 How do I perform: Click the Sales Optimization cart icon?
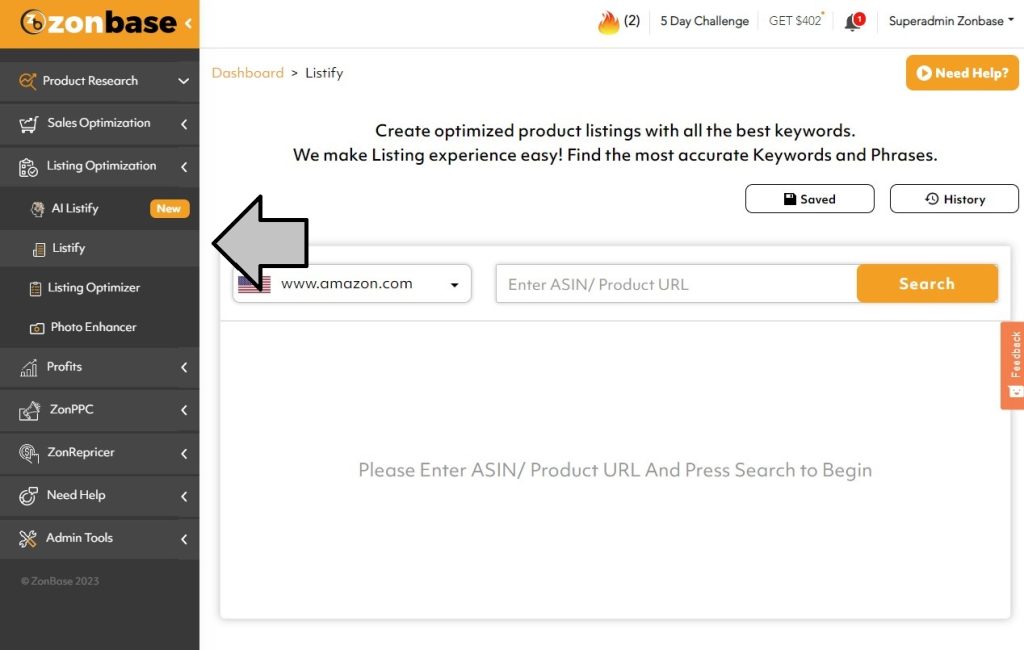coord(28,123)
